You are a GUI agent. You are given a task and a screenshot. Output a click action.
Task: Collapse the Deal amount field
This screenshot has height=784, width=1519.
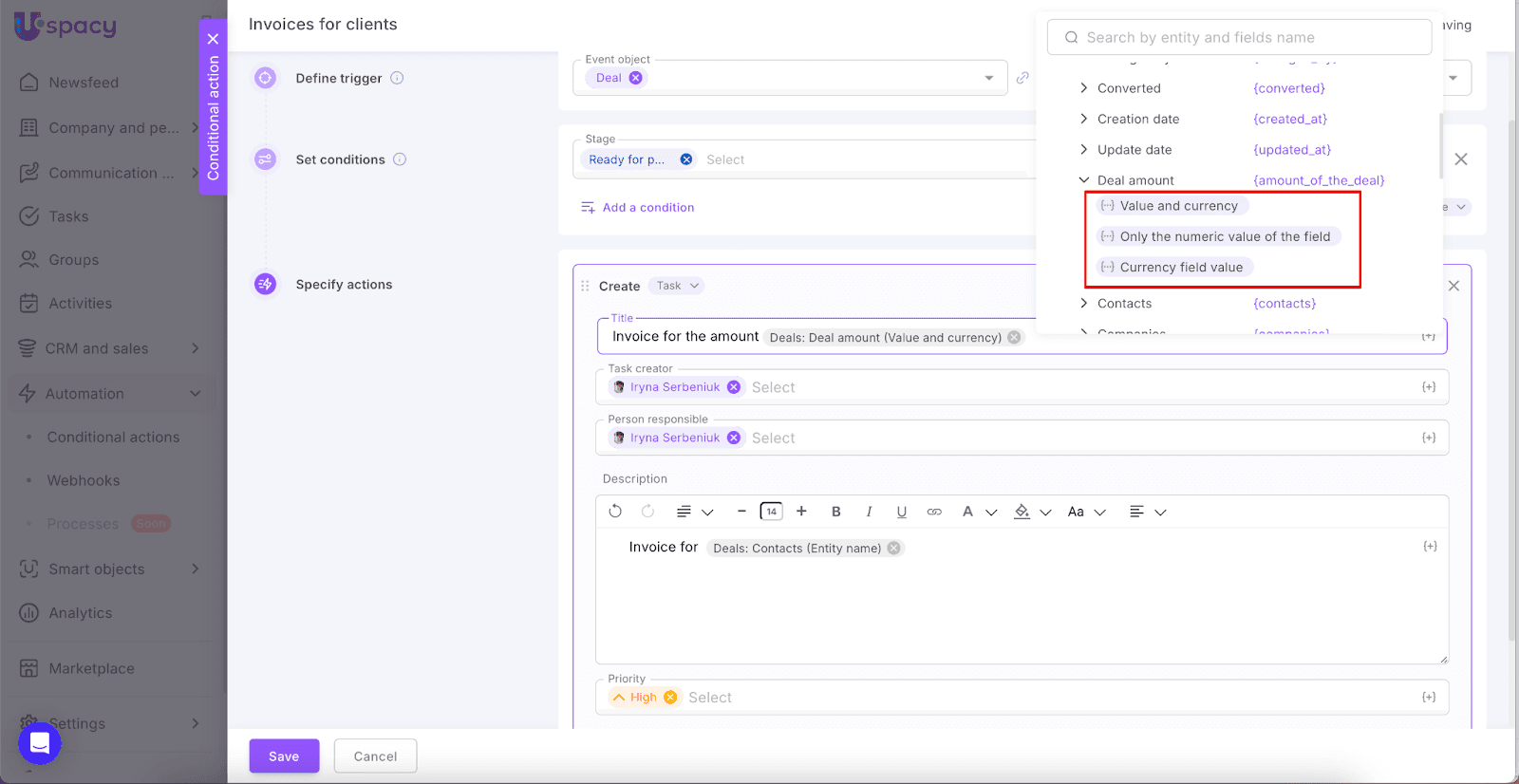point(1083,180)
